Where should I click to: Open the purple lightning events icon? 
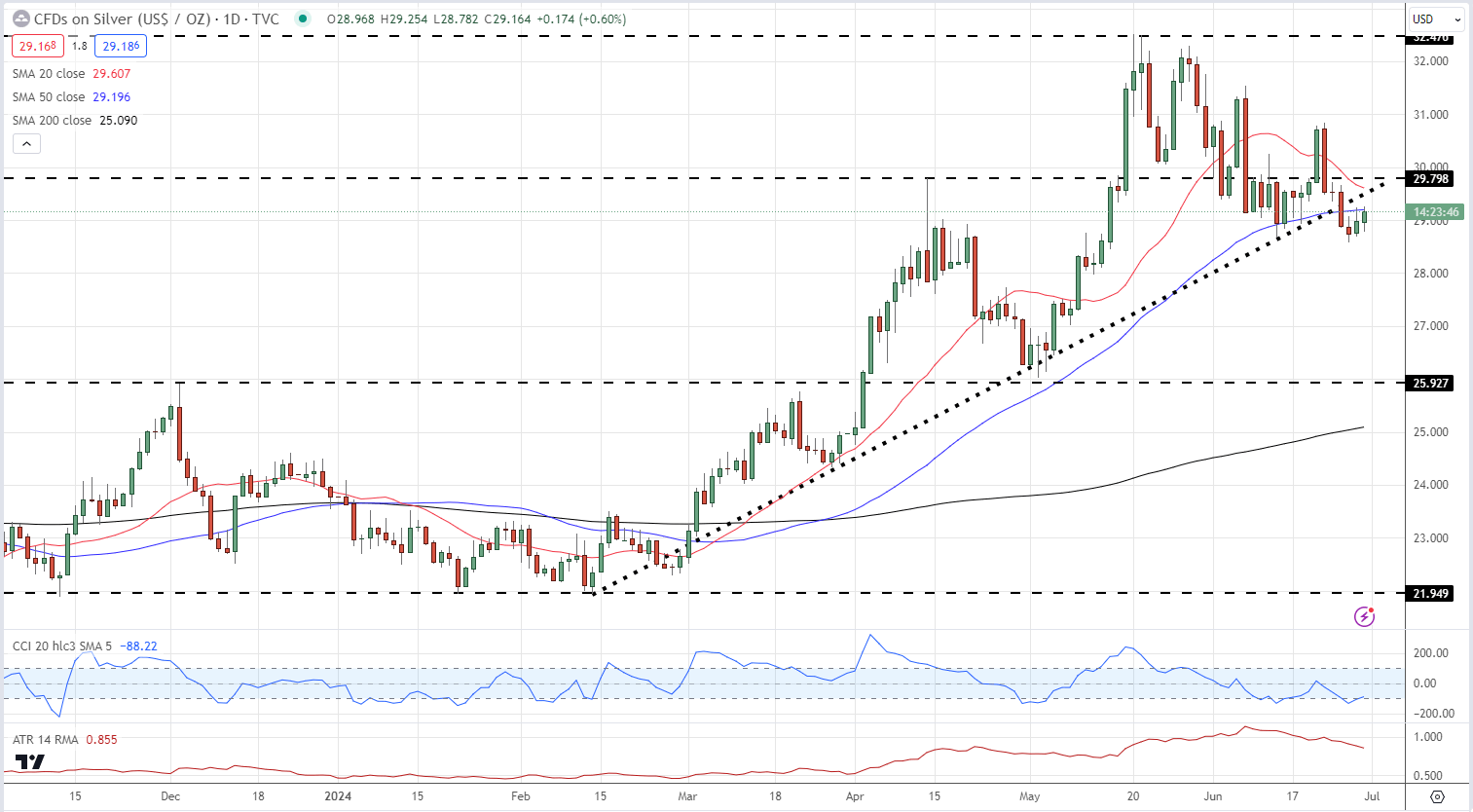tap(1364, 616)
